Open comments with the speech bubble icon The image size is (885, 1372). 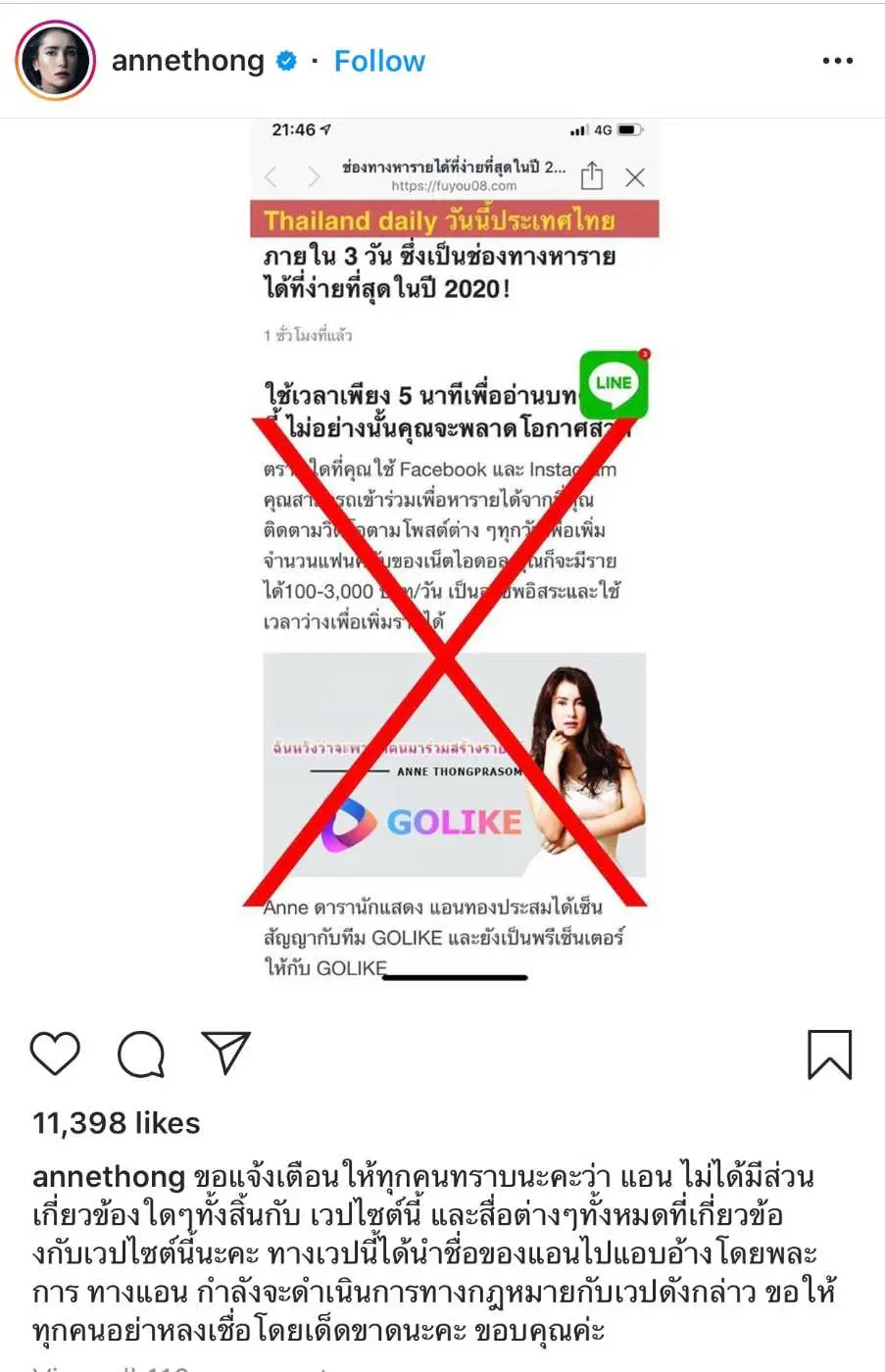click(141, 1054)
